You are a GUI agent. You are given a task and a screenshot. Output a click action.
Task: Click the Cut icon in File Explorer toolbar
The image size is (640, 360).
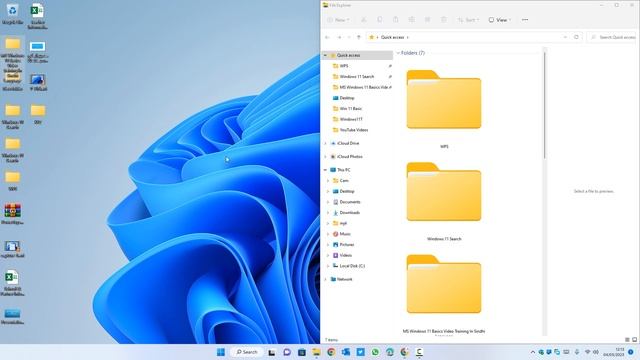tap(363, 20)
